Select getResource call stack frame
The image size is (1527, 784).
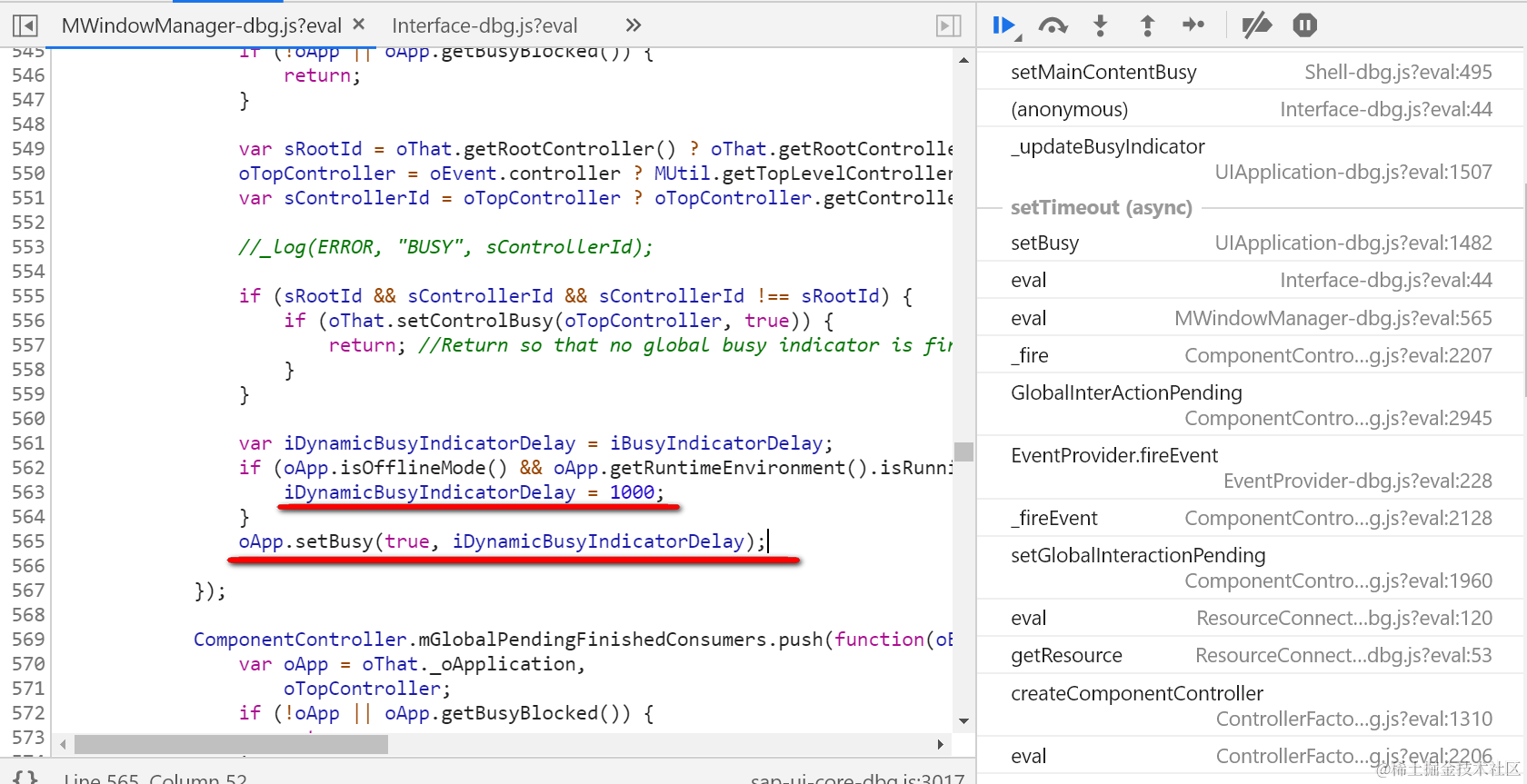(x=1251, y=655)
